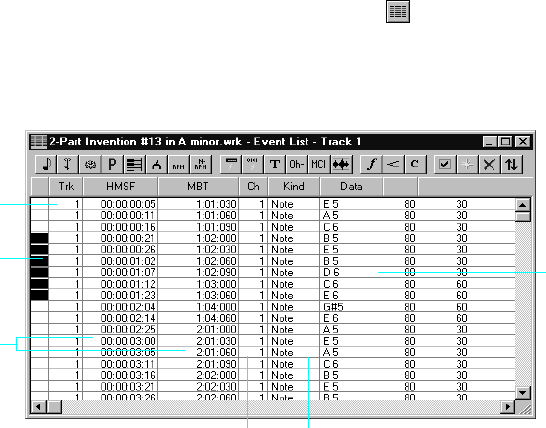This screenshot has height=428, width=546.
Task: Click the chord (C) events button
Action: [x=415, y=164]
